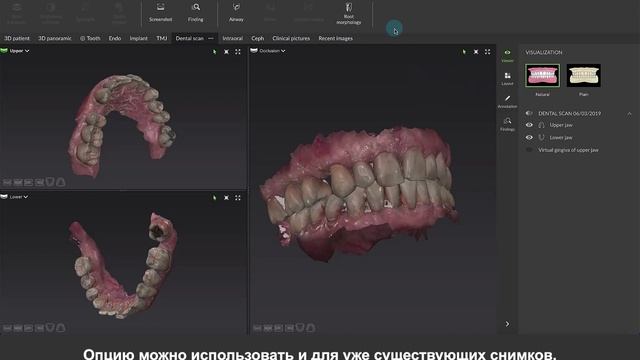Activate the green pointer in the Lower viewport
Screen dimensions: 640x360
pos(215,198)
